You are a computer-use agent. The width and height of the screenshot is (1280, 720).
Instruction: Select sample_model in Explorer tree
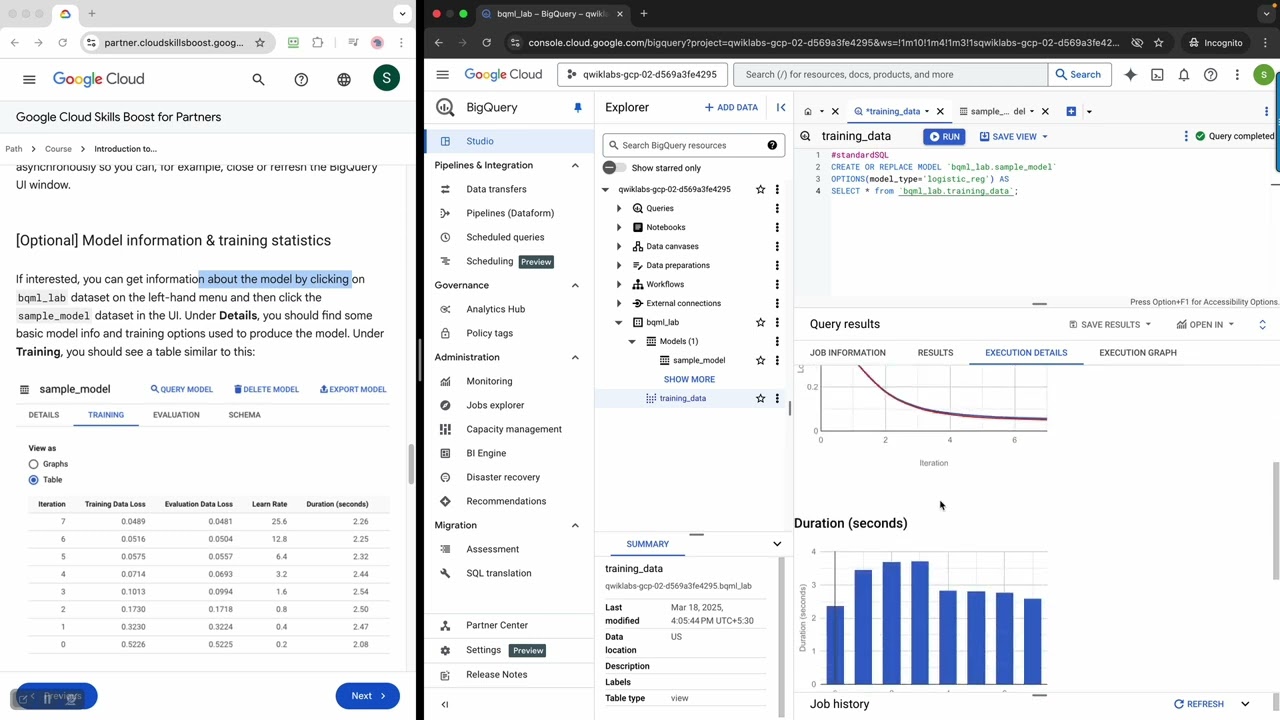pos(699,360)
